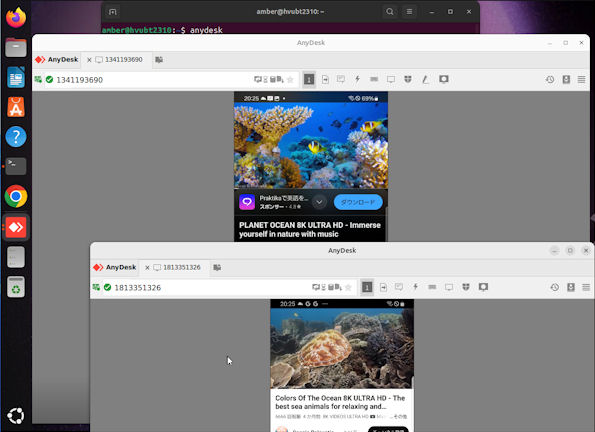Click the sea turtle video thumbnail
The image size is (595, 432).
point(342,348)
